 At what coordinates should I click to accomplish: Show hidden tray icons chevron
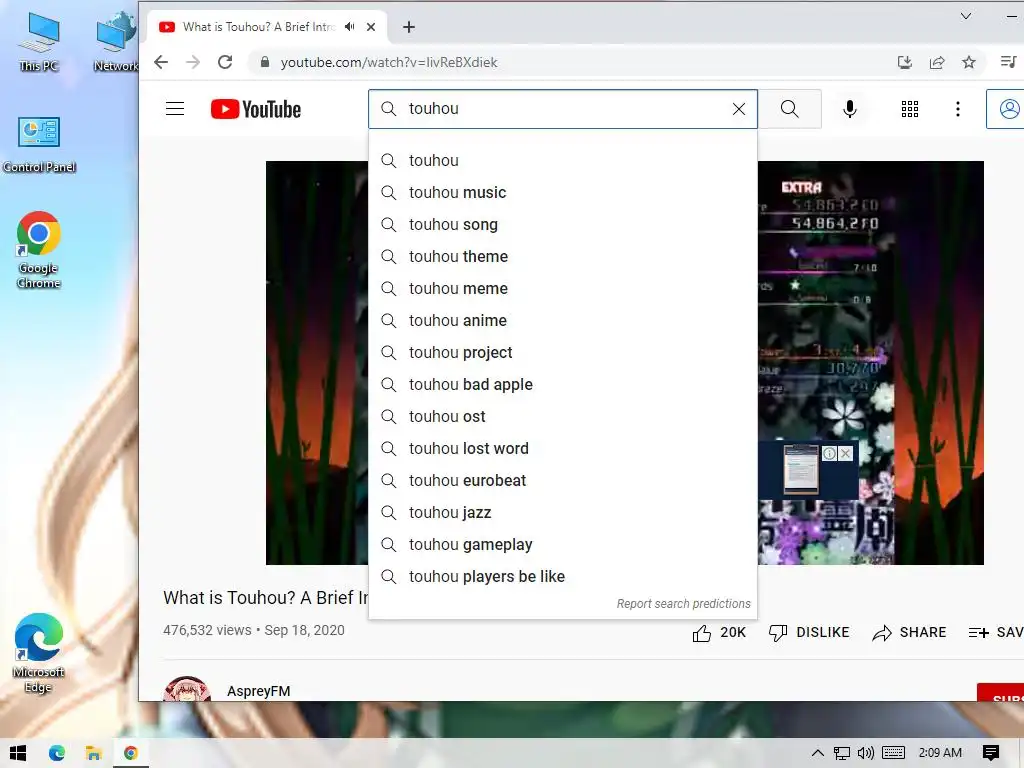(818, 753)
